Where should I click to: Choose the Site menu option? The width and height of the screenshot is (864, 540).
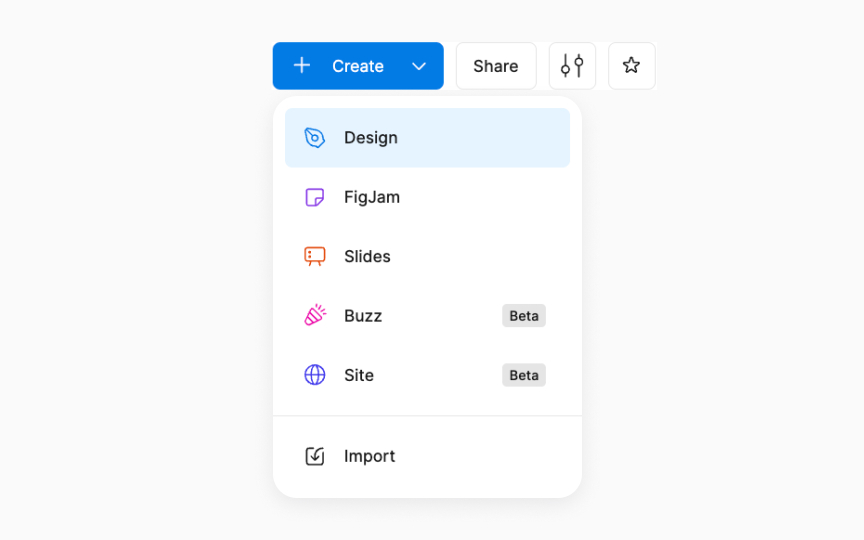(427, 375)
